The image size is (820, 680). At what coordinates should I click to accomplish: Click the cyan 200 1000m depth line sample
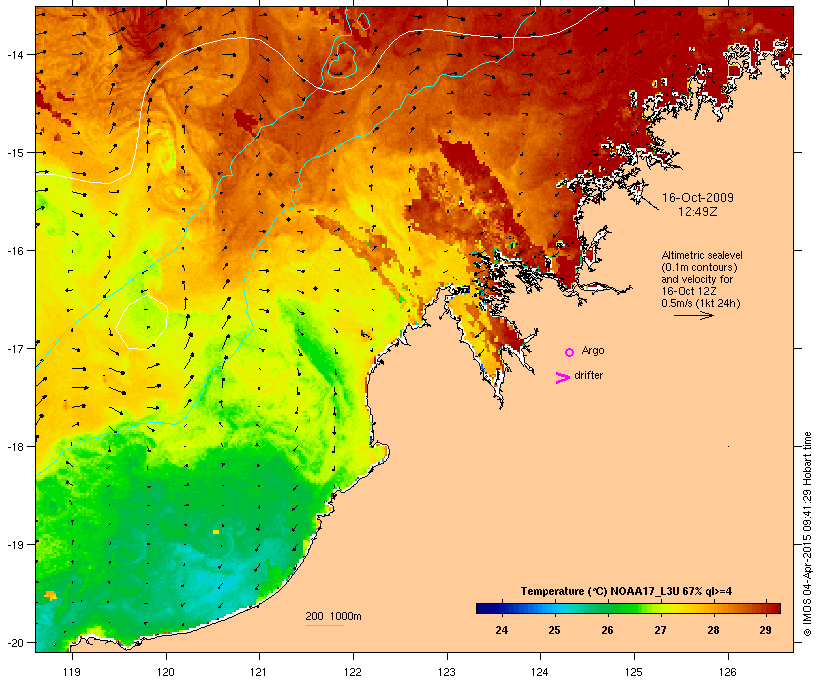click(325, 625)
